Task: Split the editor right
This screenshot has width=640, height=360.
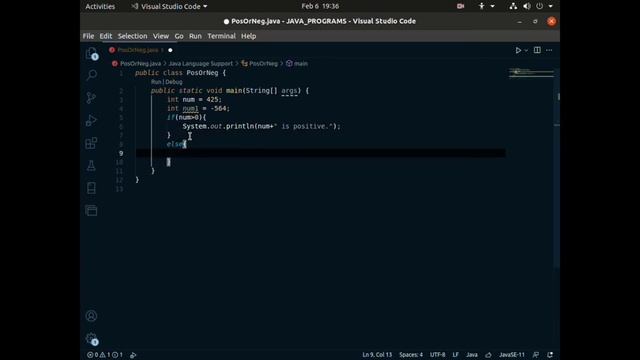Action: tap(537, 50)
